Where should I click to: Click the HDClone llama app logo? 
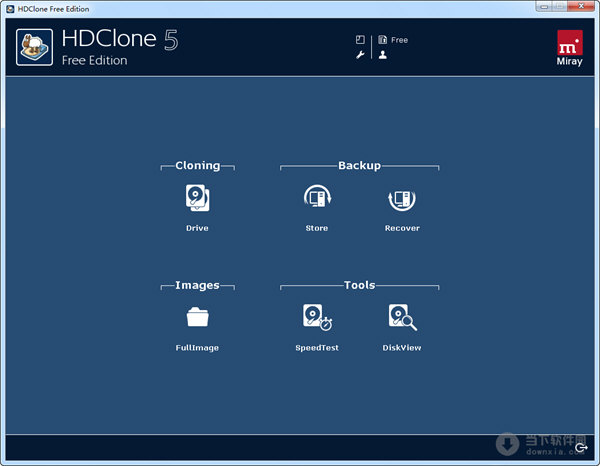pyautogui.click(x=34, y=47)
